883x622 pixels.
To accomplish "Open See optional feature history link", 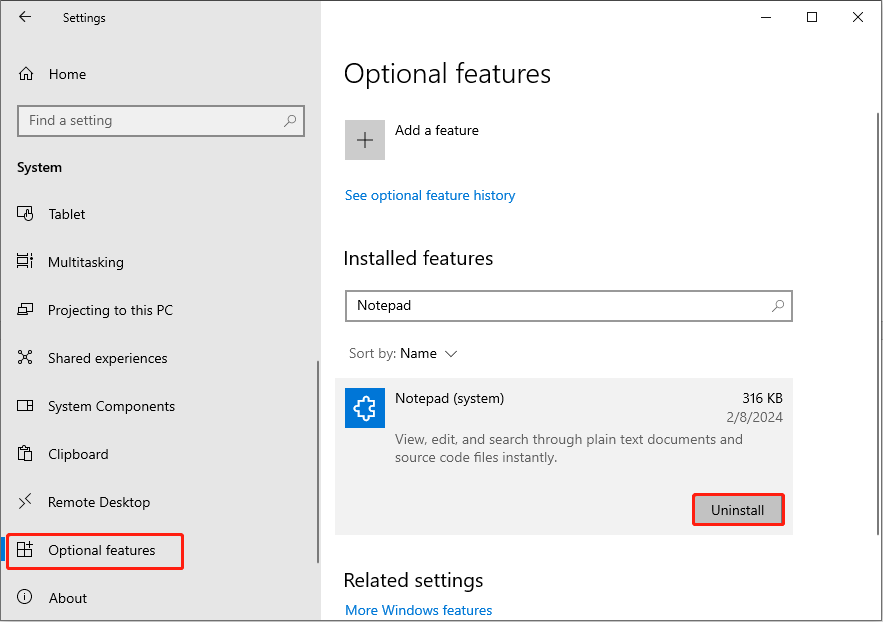I will pyautogui.click(x=430, y=195).
